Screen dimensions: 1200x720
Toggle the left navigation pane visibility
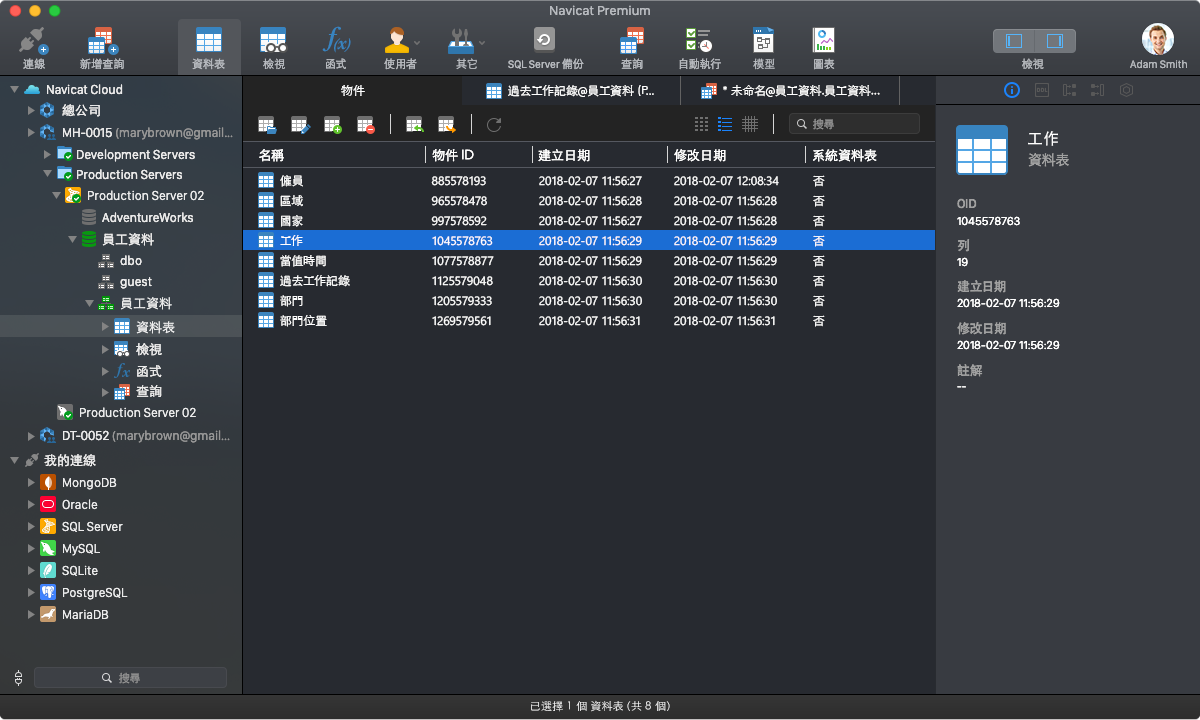point(1014,41)
